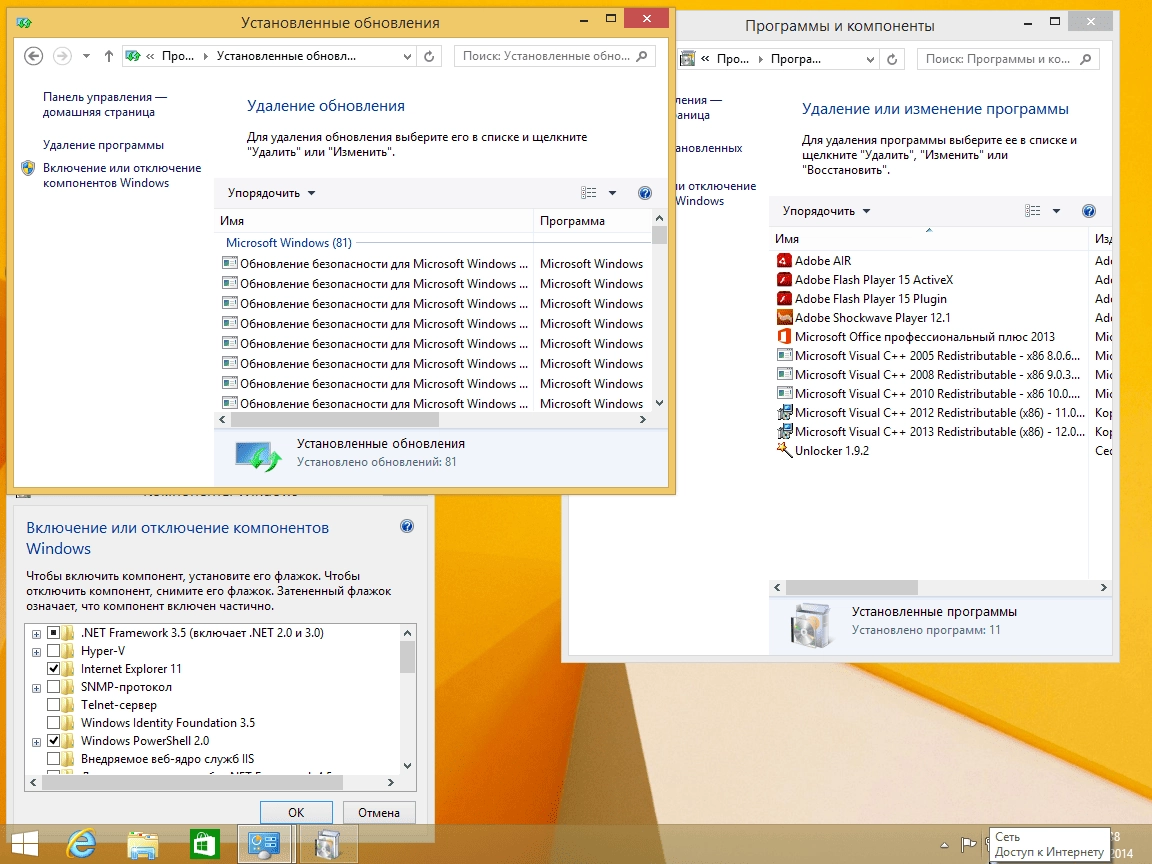Select the Adobe AIR program entry
Viewport: 1152px width, 864px height.
click(x=822, y=261)
